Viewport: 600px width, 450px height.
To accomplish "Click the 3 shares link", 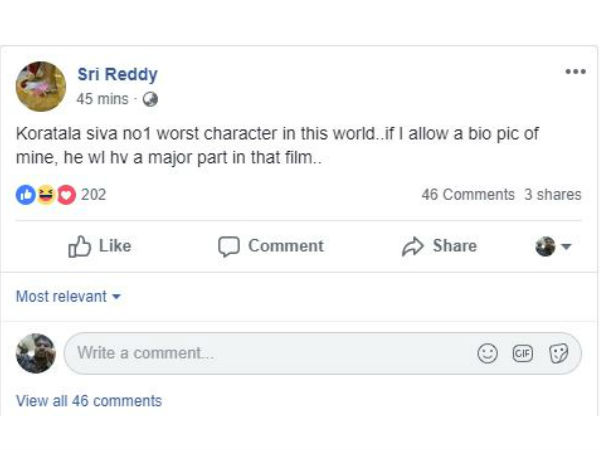I will [552, 195].
